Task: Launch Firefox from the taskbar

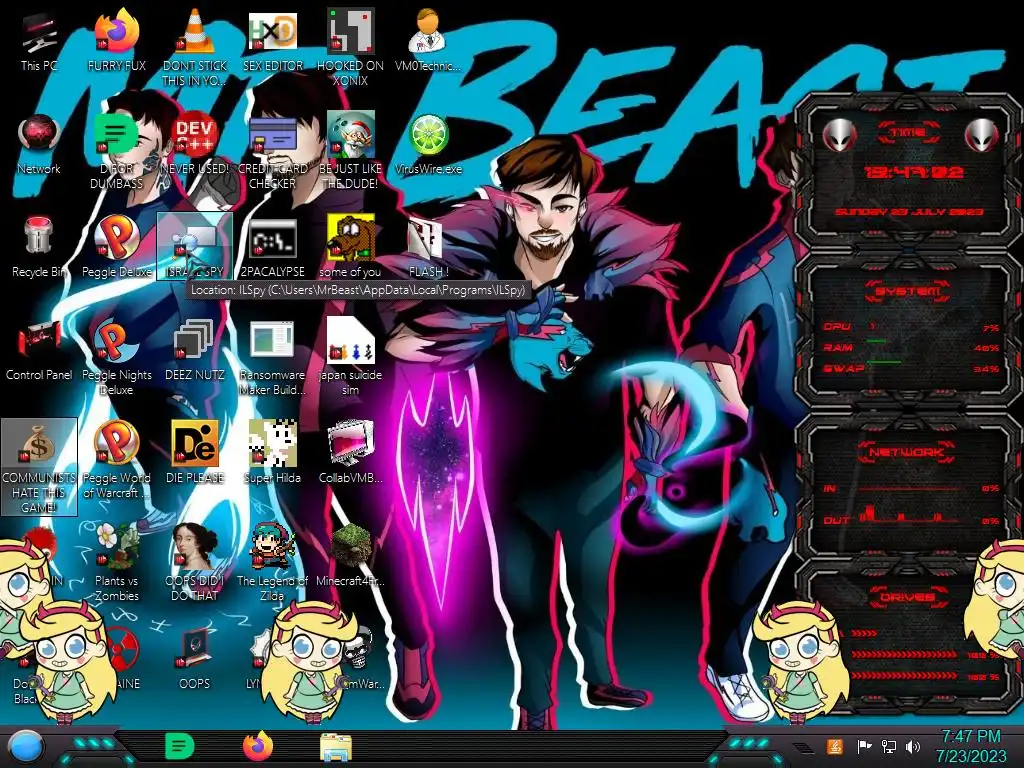Action: [x=258, y=746]
